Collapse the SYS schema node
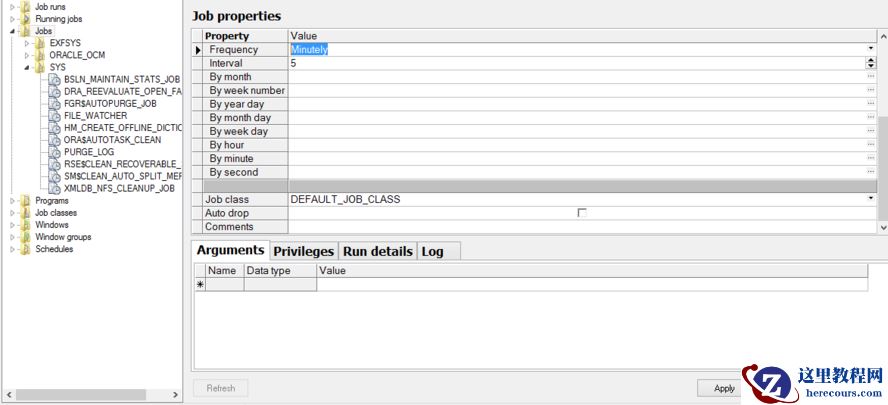This screenshot has height=405, width=888. point(27,67)
